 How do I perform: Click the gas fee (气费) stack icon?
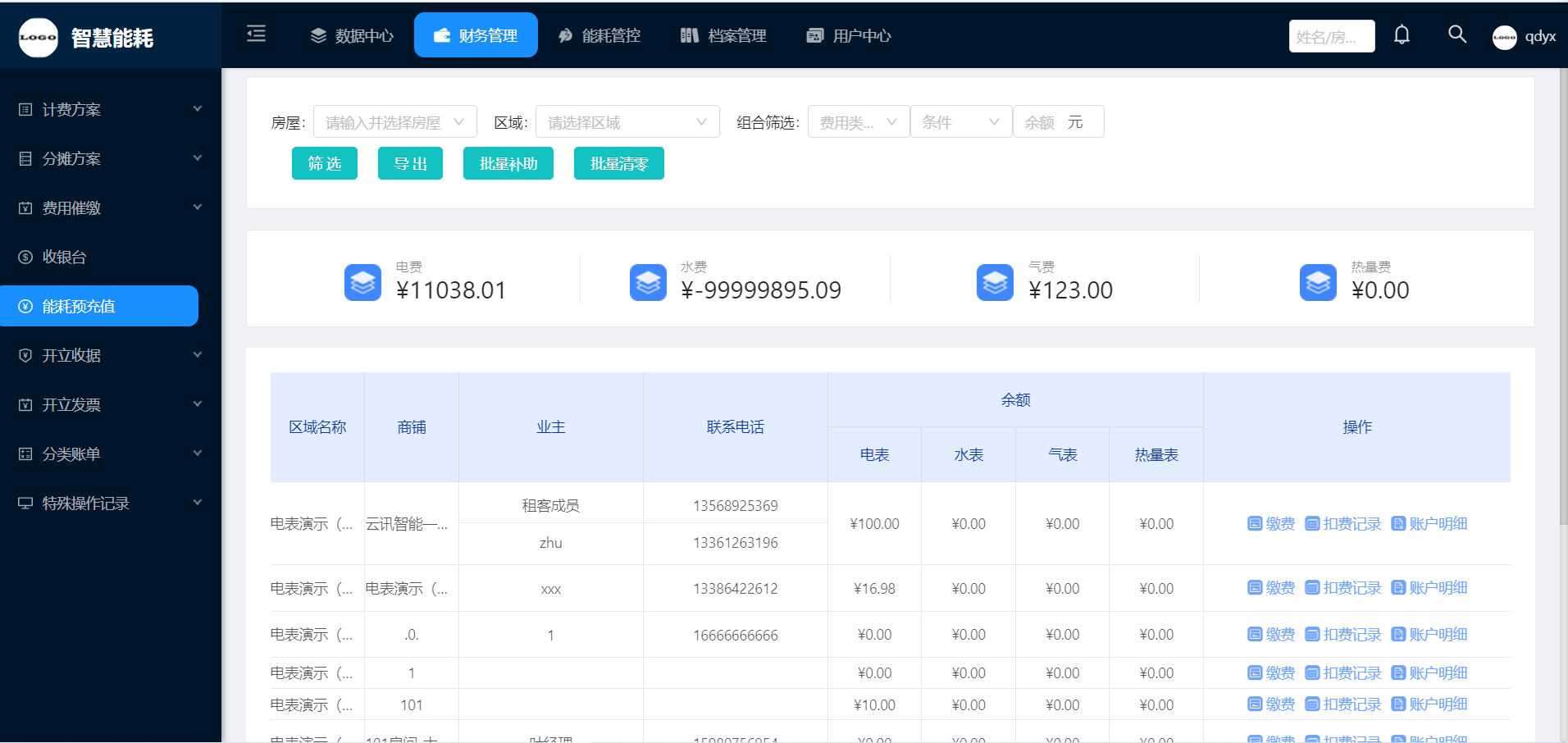(x=995, y=283)
